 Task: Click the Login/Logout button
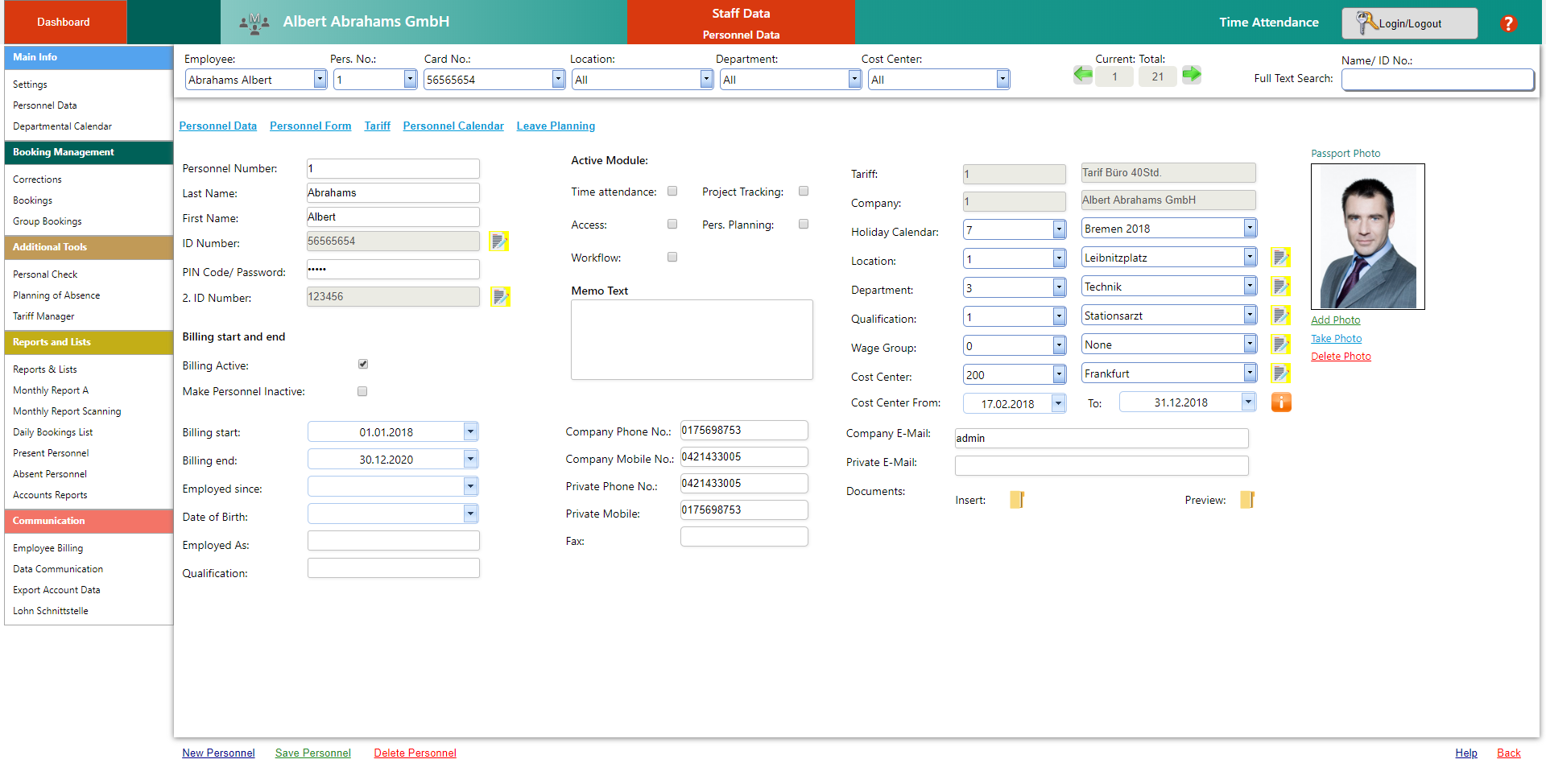tap(1409, 23)
